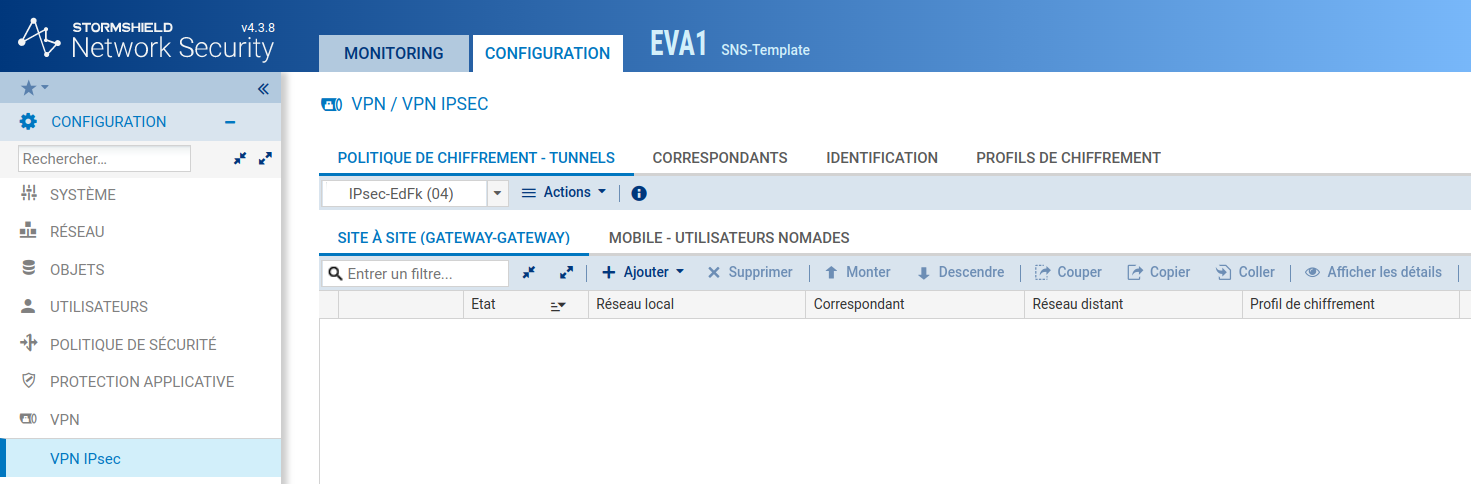The height and width of the screenshot is (484, 1471).
Task: Click the collapse-all icon in the sidebar search row
Action: click(240, 158)
